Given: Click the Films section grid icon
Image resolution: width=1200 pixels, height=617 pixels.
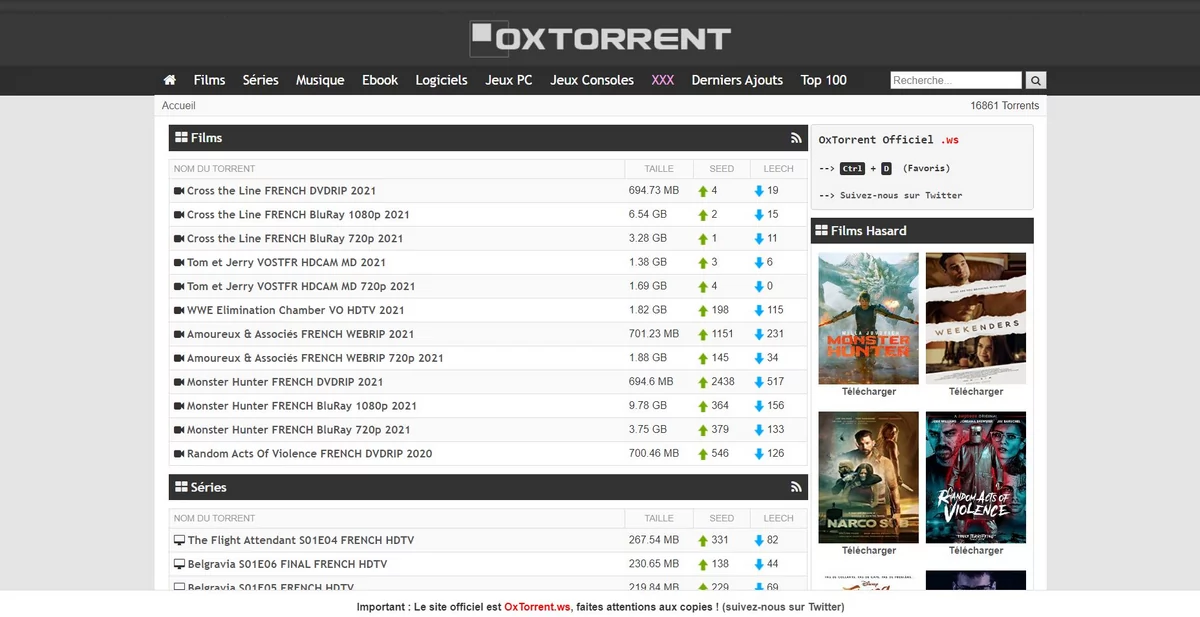Looking at the screenshot, I should [181, 138].
